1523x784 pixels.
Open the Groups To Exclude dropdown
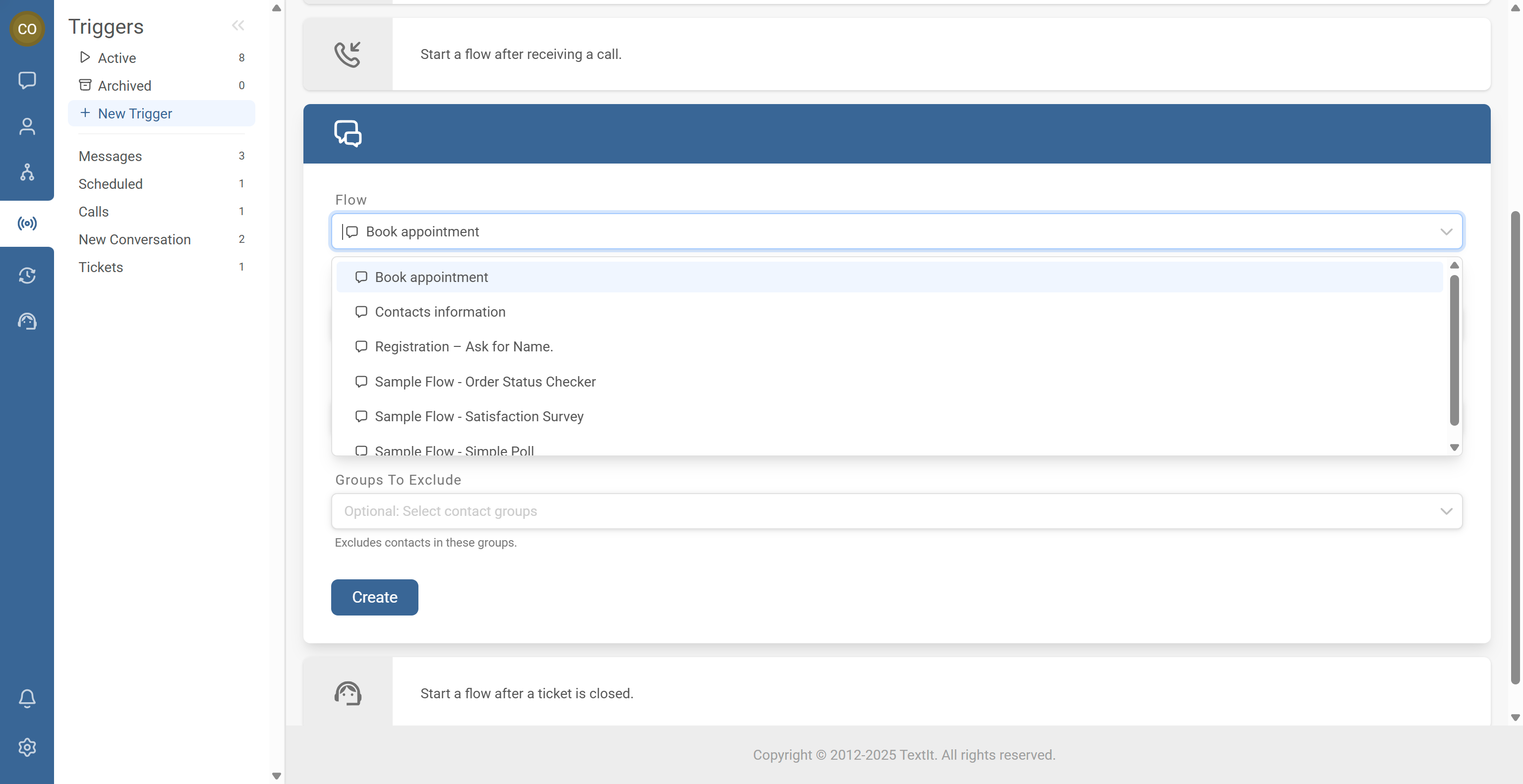point(896,511)
